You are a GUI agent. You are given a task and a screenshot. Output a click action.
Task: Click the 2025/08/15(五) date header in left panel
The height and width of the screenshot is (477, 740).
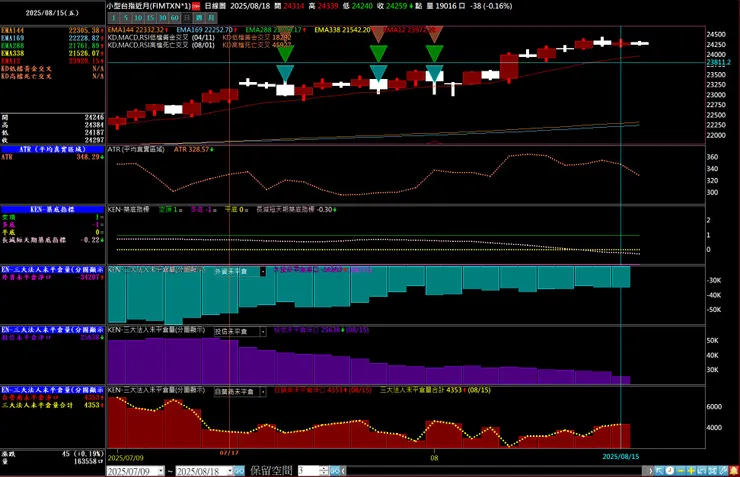click(52, 13)
